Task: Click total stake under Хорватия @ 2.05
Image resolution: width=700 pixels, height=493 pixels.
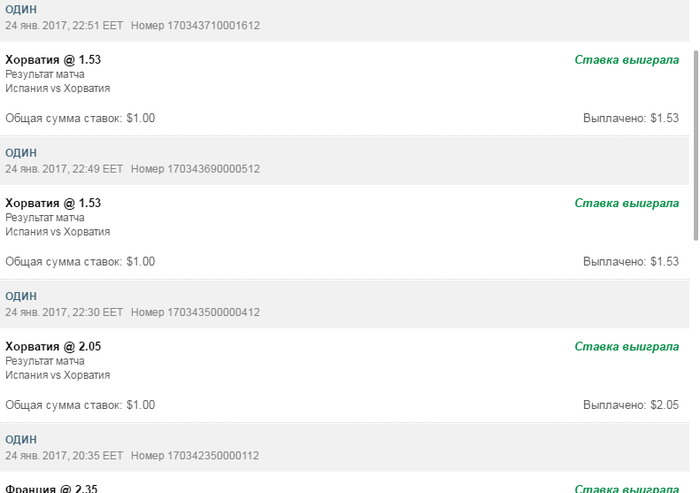Action: point(80,405)
